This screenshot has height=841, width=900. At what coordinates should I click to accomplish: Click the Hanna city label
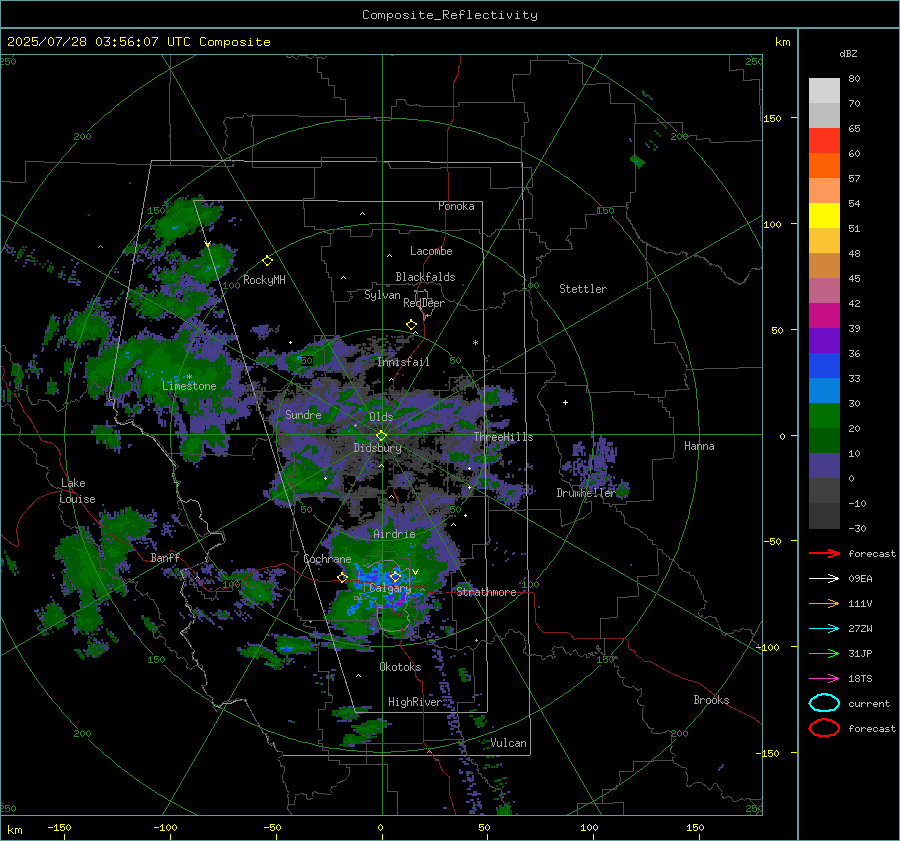pos(699,446)
